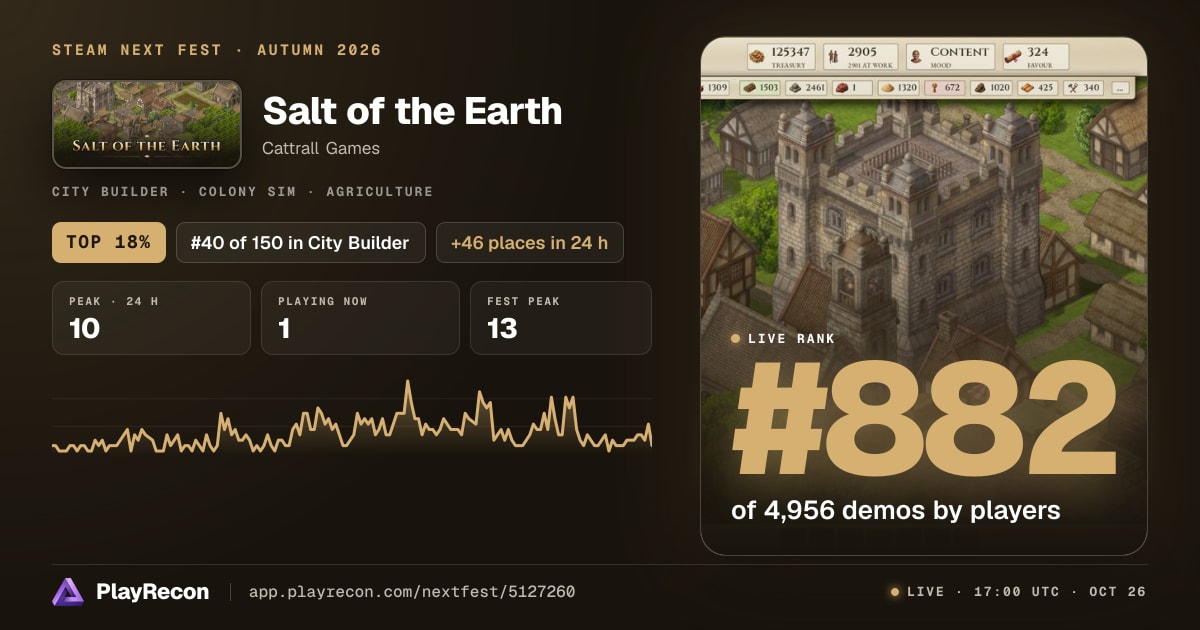
Task: Click the 324 favour value
Action: (x=1038, y=52)
